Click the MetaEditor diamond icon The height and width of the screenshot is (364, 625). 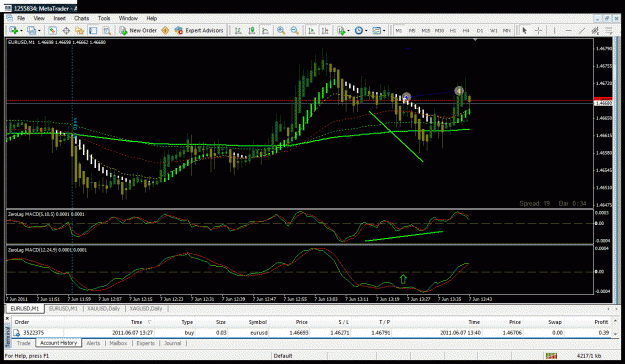pos(165,30)
